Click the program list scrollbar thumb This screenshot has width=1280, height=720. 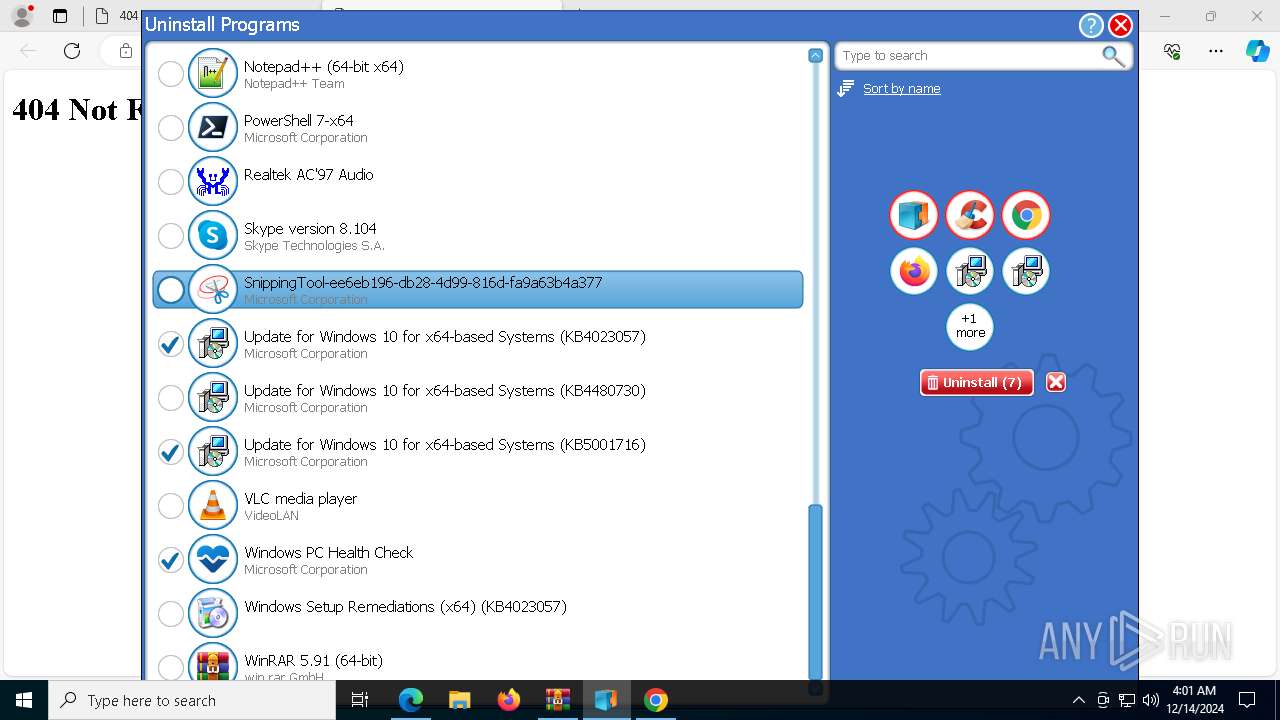pos(815,591)
